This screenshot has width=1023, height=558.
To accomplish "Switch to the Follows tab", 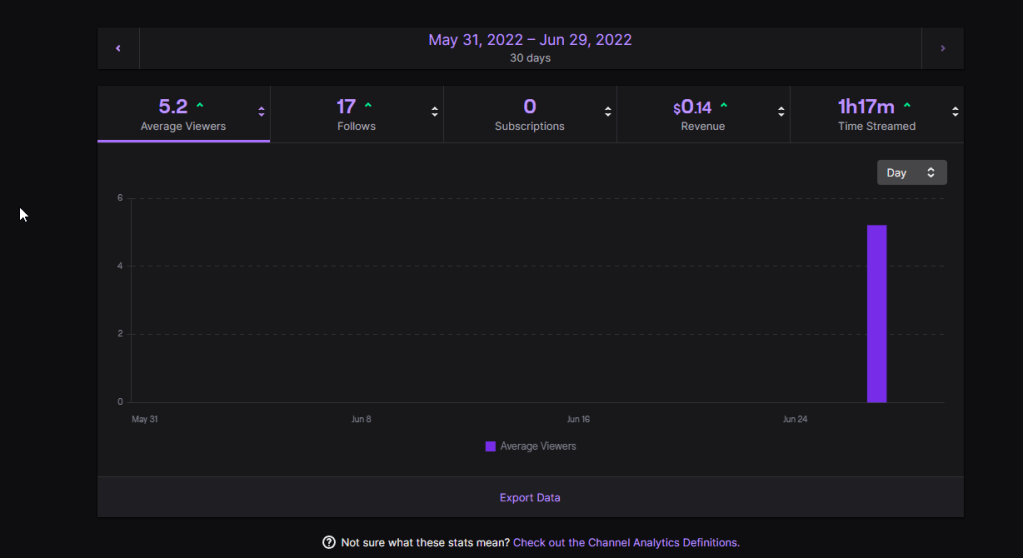I will pos(355,114).
